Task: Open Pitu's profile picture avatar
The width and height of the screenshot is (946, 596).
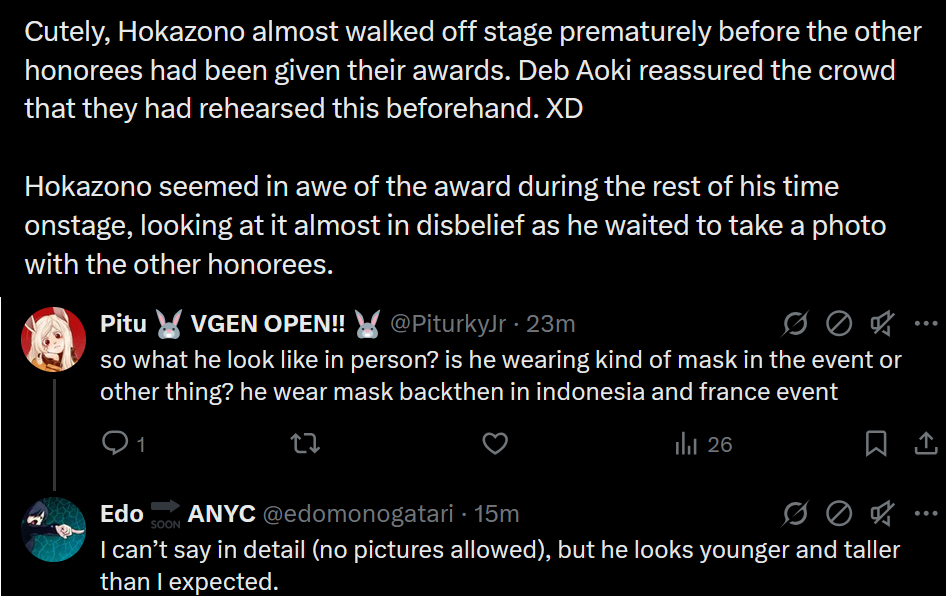Action: pos(53,339)
